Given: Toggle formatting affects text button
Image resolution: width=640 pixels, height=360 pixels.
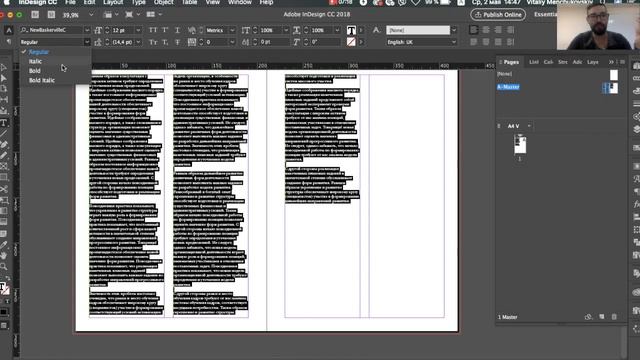Looking at the screenshot, I should [7, 301].
